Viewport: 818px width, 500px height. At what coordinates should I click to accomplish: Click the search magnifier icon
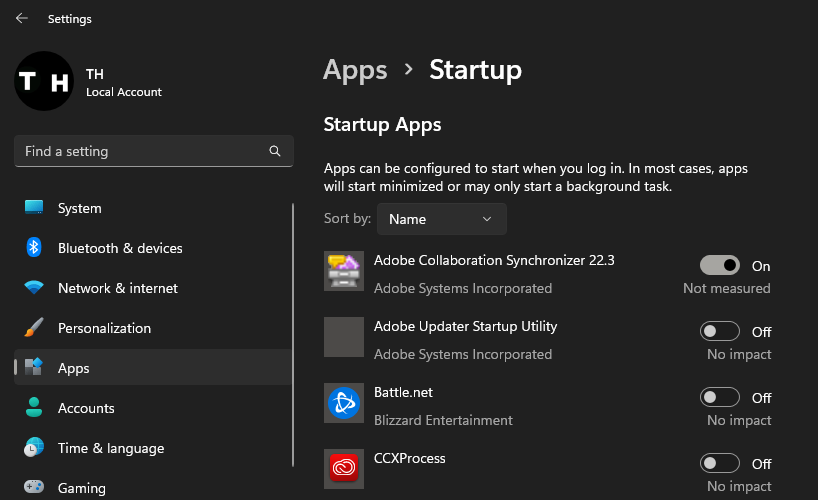(275, 151)
